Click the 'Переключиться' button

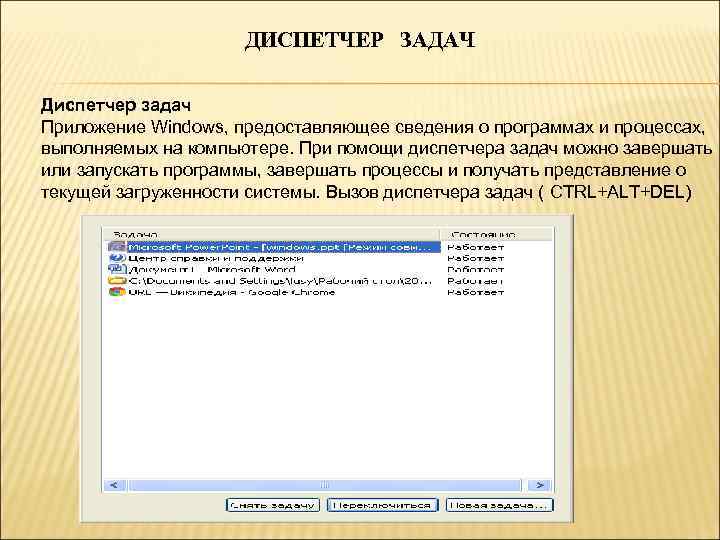point(382,505)
